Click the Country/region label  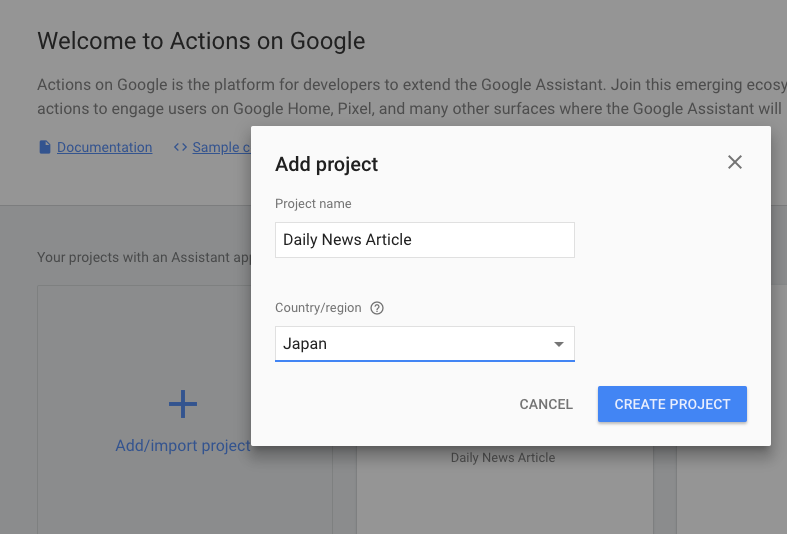(x=318, y=308)
